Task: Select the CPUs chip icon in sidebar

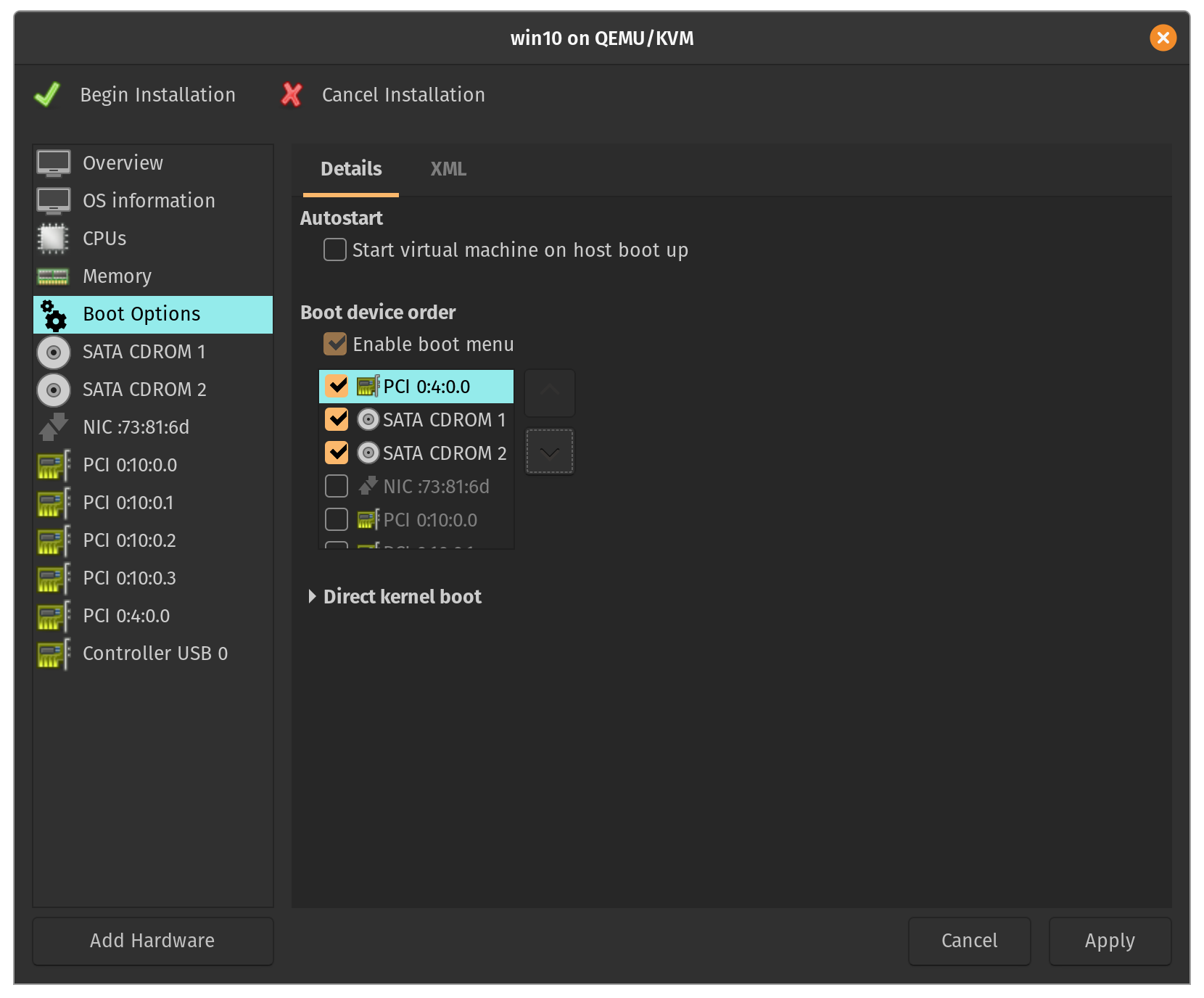Action: pyautogui.click(x=53, y=239)
